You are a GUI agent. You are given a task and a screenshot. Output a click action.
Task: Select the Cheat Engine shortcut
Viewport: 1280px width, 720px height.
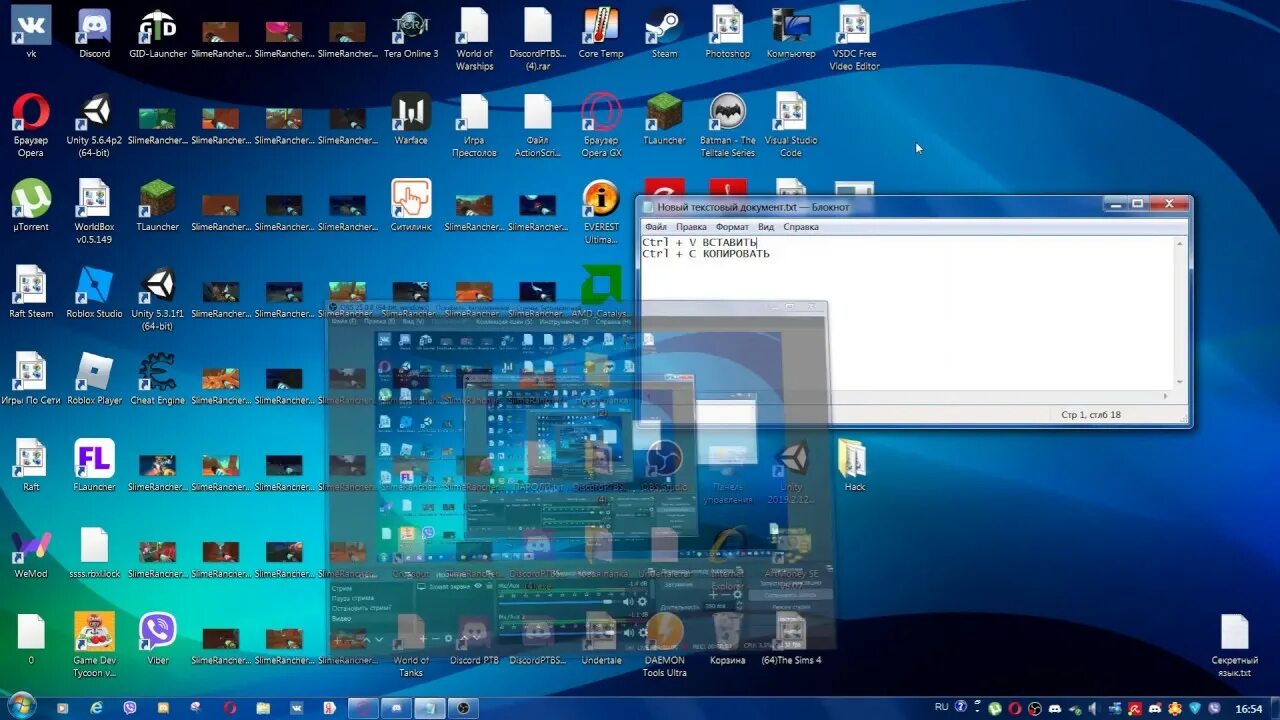pyautogui.click(x=158, y=378)
